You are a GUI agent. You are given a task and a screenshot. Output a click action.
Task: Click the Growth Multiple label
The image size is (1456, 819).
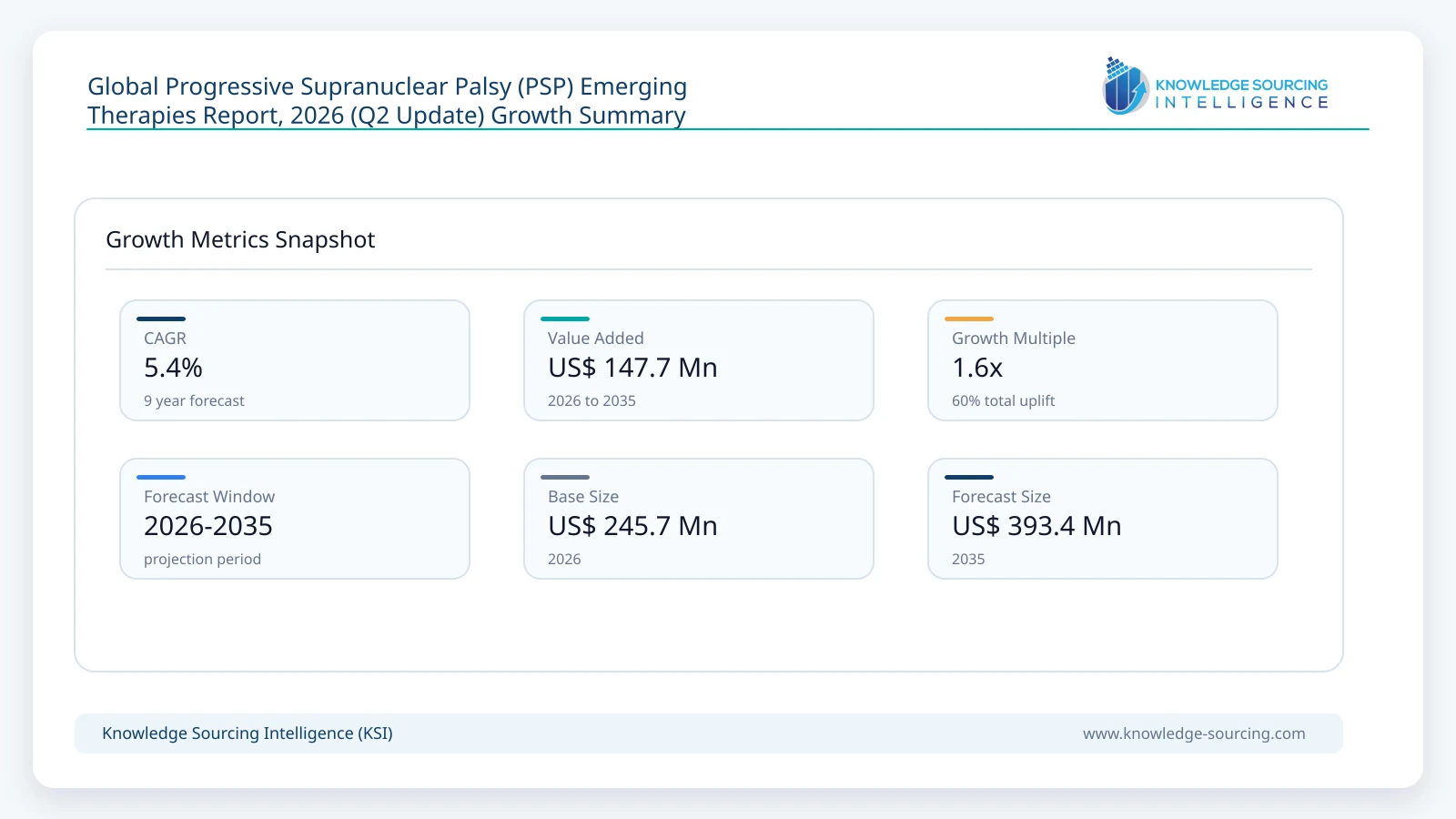coord(1014,338)
